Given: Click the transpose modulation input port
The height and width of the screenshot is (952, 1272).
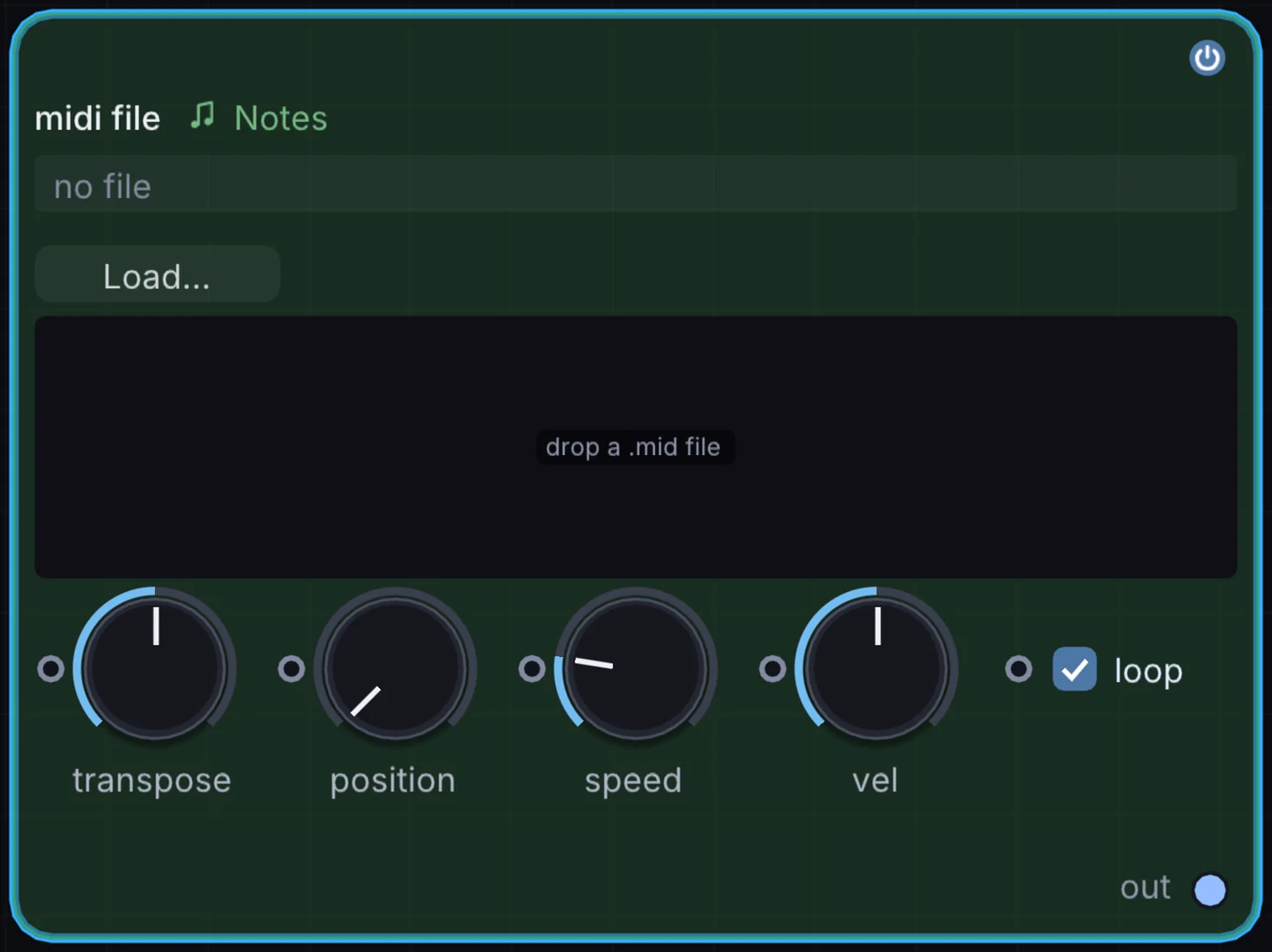Looking at the screenshot, I should [51, 669].
